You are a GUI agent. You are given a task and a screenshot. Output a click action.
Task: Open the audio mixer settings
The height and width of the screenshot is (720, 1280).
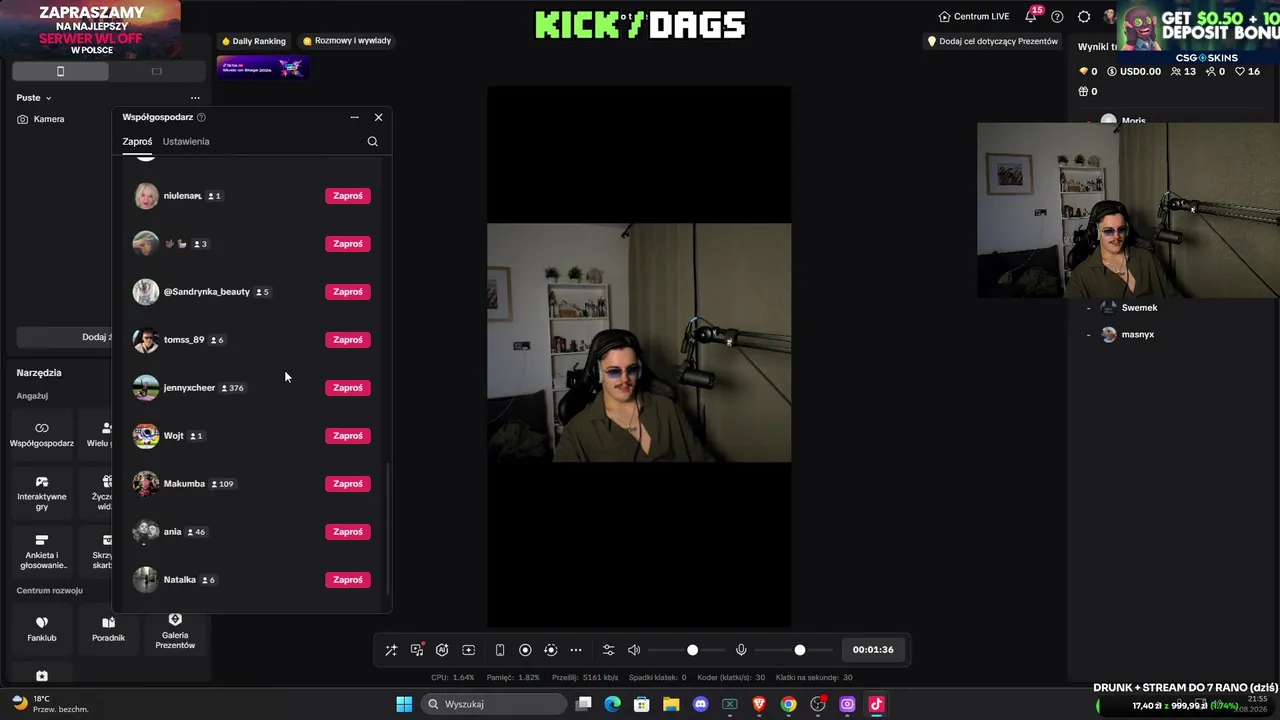click(x=608, y=650)
